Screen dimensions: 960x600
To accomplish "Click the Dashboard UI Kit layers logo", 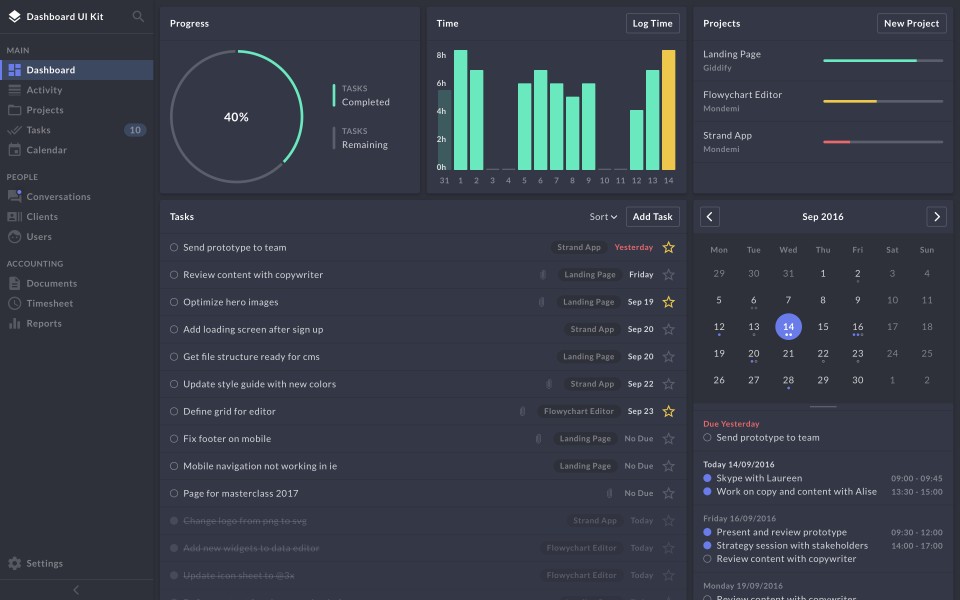I will (15, 17).
